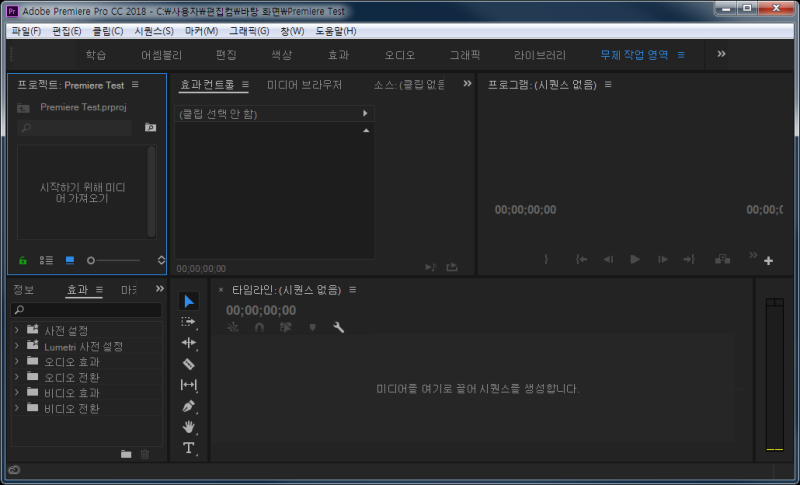800x485 pixels.
Task: Open the 시퀀스(S) menu
Action: [x=154, y=31]
